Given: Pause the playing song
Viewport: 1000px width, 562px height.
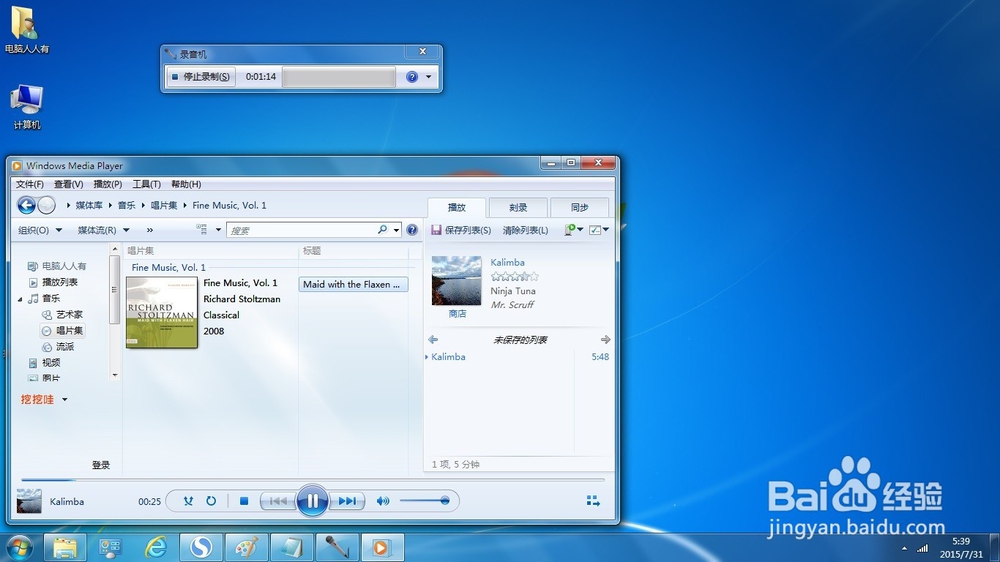Looking at the screenshot, I should [312, 501].
